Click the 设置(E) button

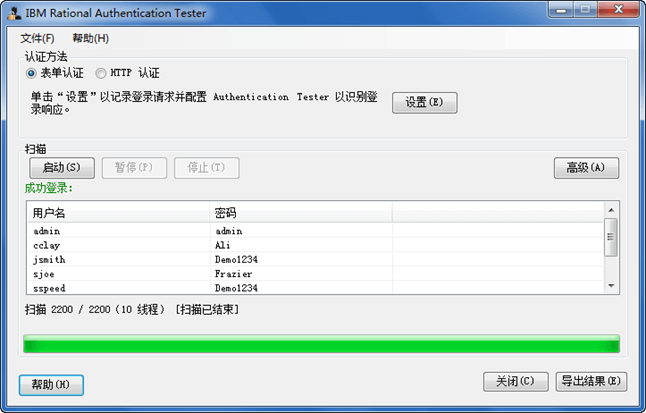click(424, 103)
